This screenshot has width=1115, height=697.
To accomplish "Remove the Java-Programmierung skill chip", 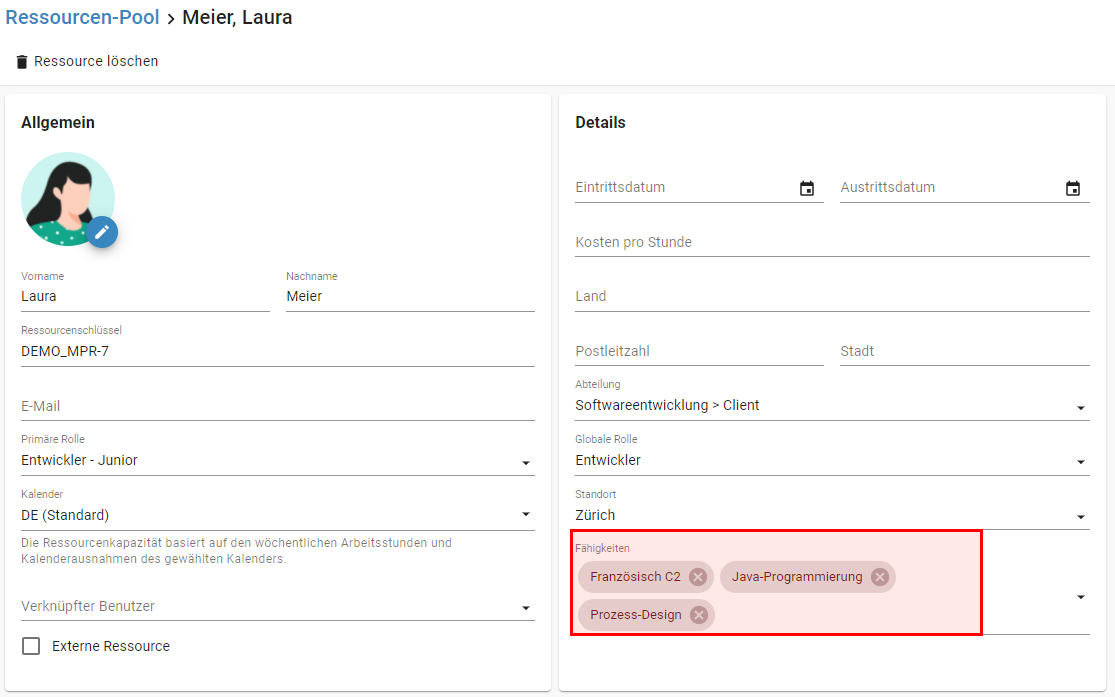I will [879, 577].
